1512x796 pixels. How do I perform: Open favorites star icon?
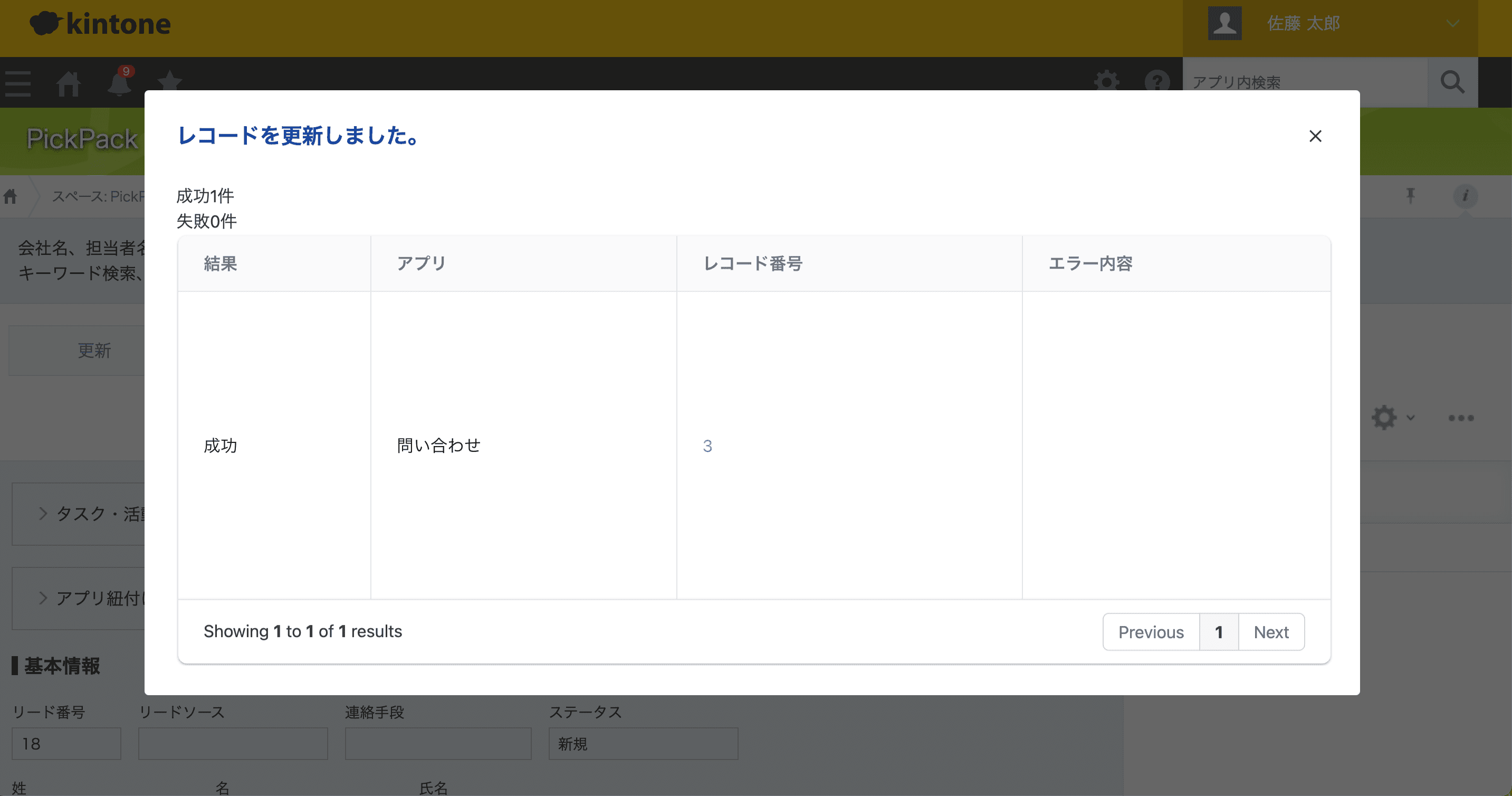(x=170, y=81)
